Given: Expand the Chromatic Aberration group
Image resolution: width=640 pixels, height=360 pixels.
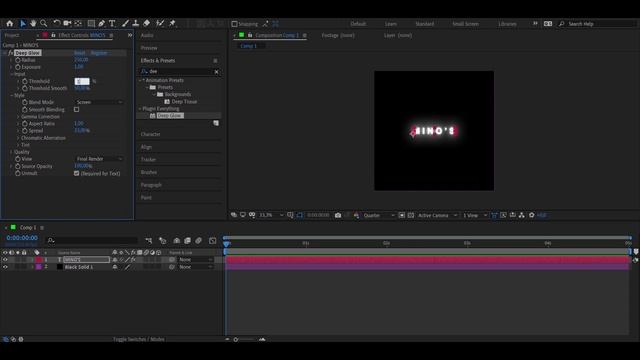Looking at the screenshot, I should coord(18,138).
